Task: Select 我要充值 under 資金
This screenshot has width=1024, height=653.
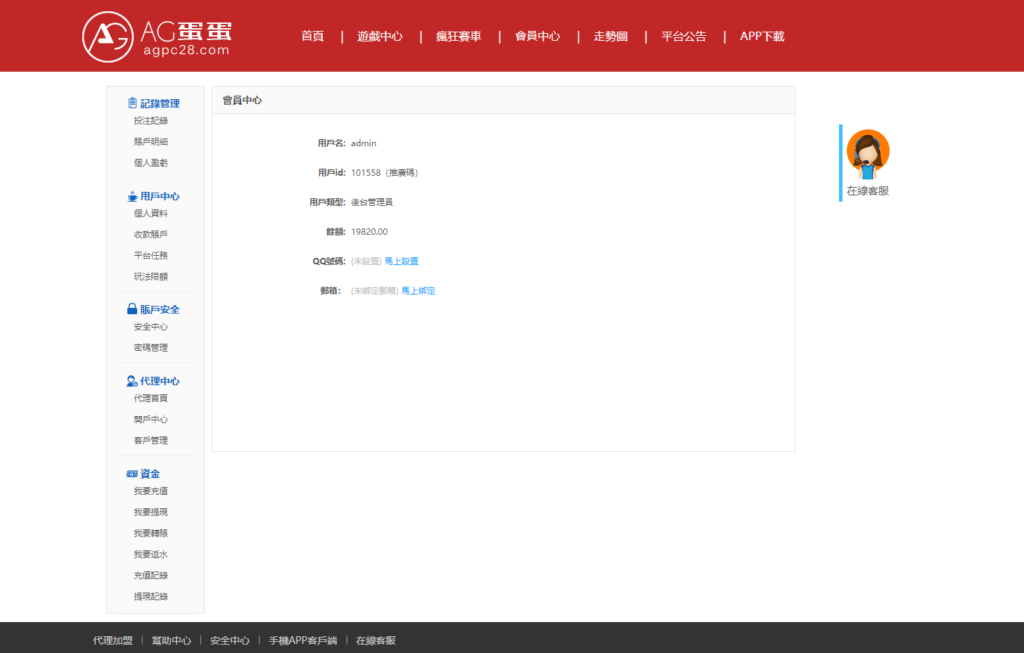Action: (x=151, y=491)
